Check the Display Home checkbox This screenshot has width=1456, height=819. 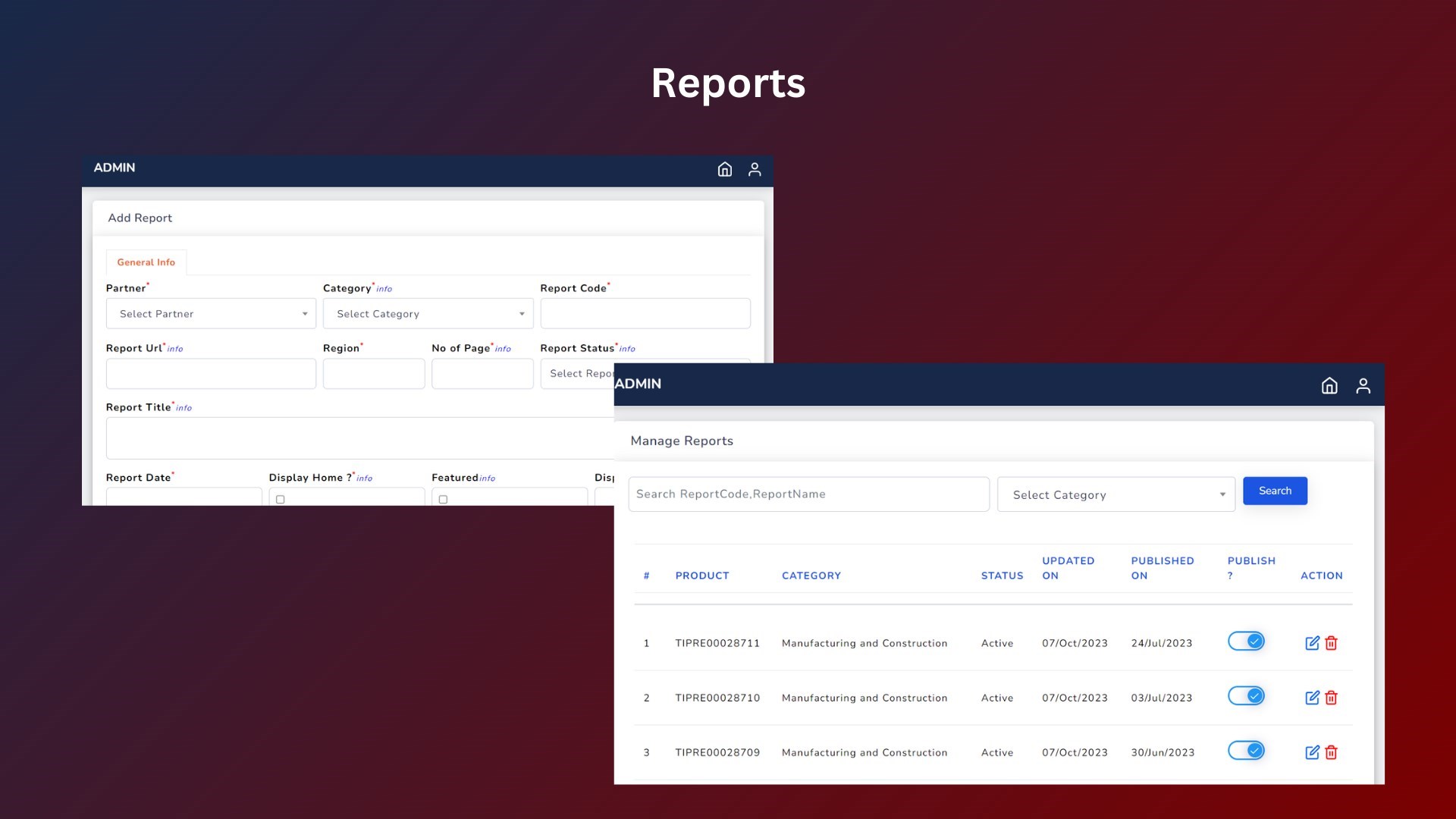point(281,498)
